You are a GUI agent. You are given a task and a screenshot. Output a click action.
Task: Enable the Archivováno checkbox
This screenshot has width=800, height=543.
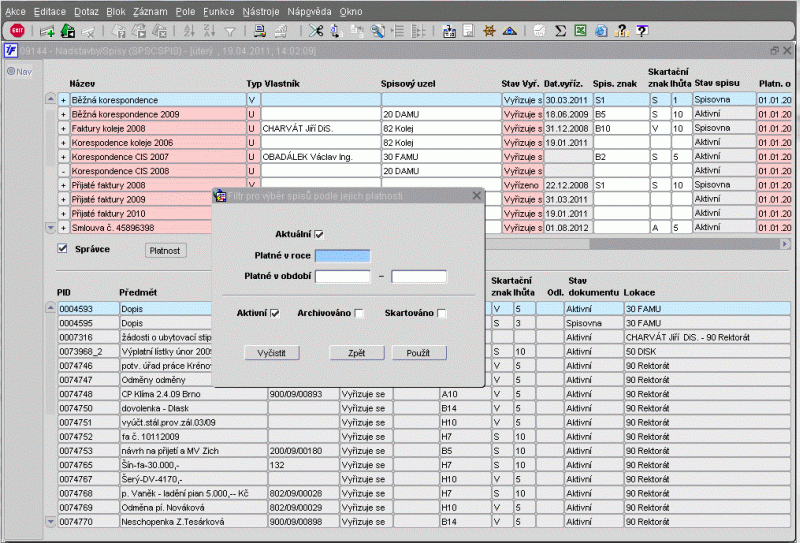(x=359, y=313)
